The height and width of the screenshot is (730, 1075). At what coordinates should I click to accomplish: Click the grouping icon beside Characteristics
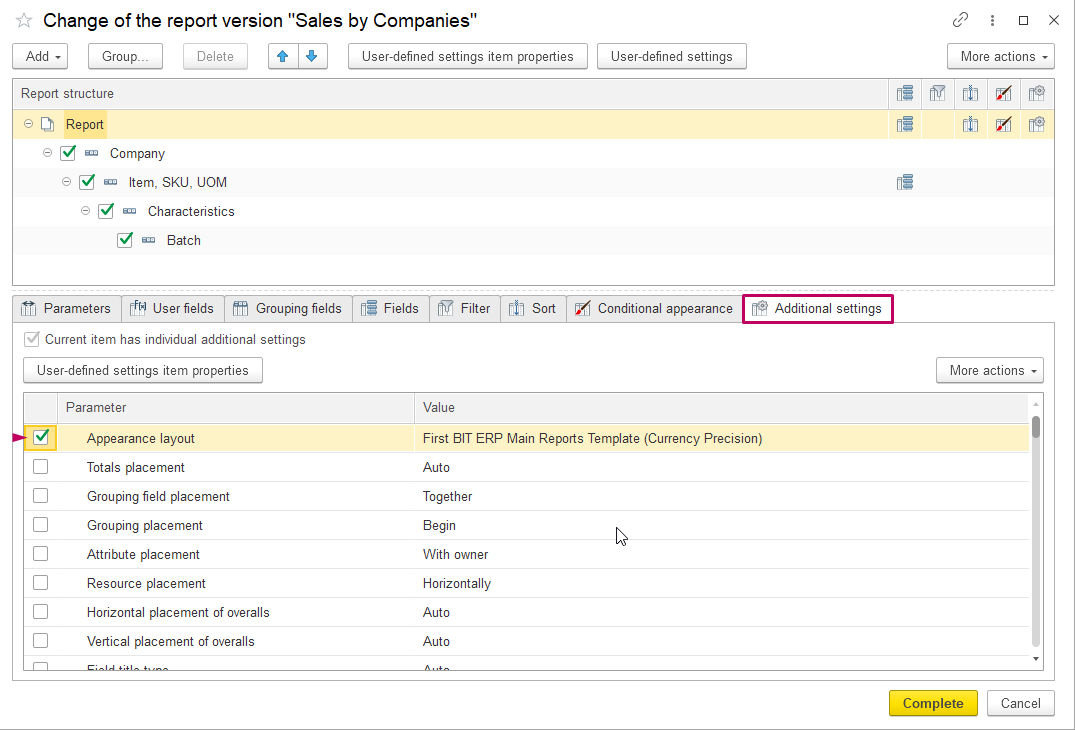click(130, 211)
